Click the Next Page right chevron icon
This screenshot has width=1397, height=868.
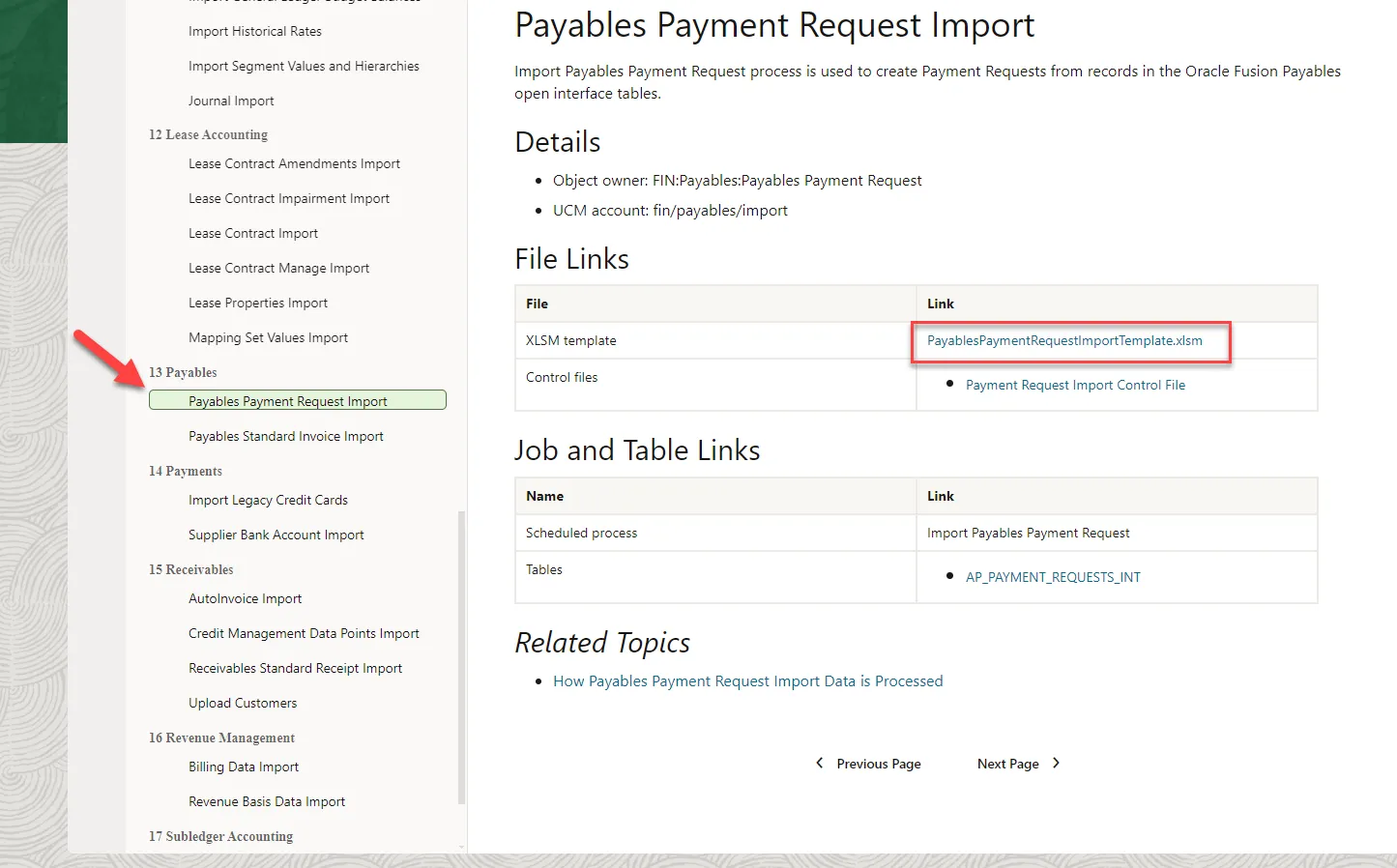click(x=1056, y=764)
